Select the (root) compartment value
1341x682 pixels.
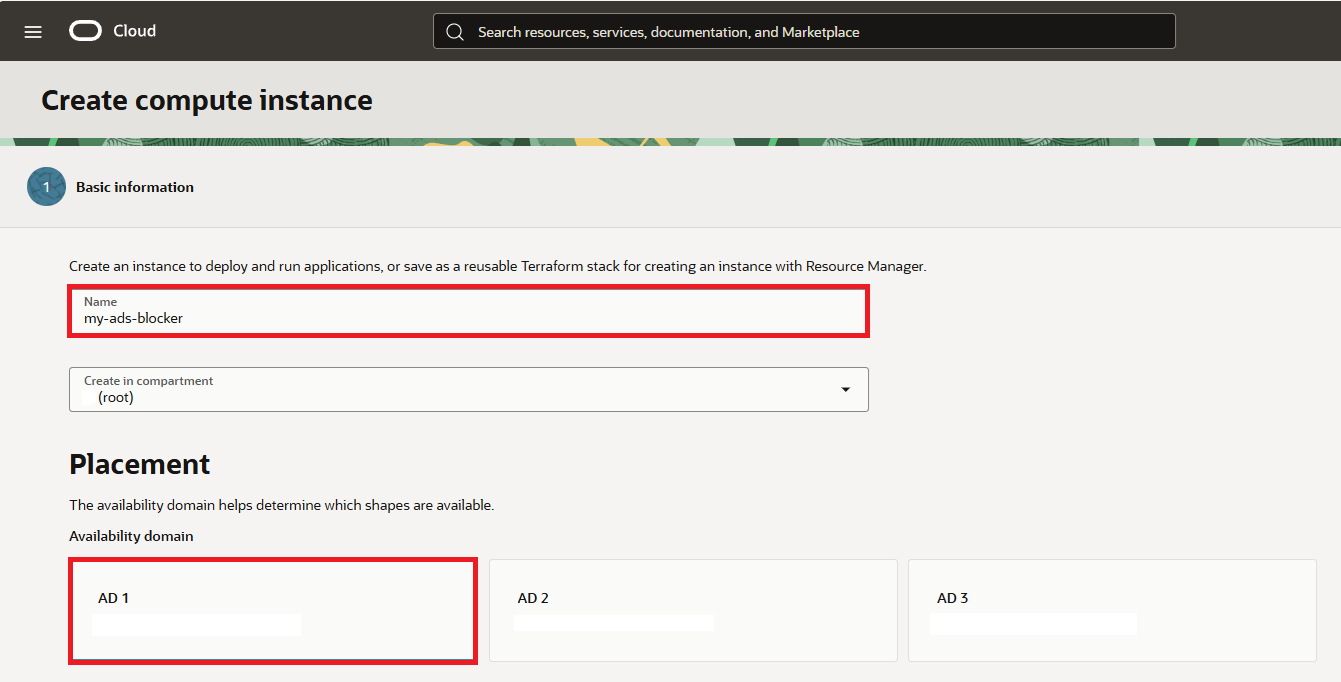[x=116, y=397]
